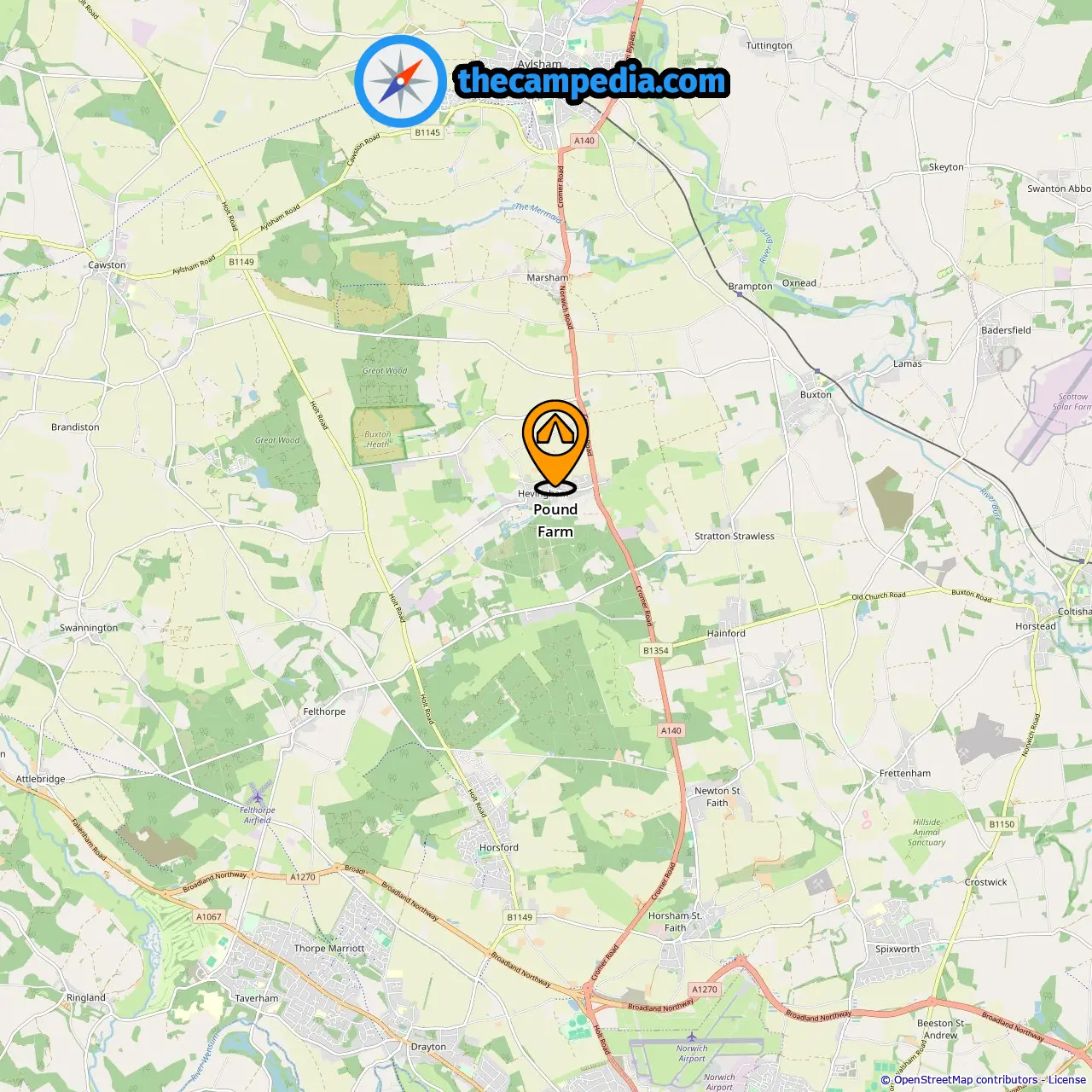Select the Pound Farm label
This screenshot has width=1092, height=1092.
[x=555, y=520]
